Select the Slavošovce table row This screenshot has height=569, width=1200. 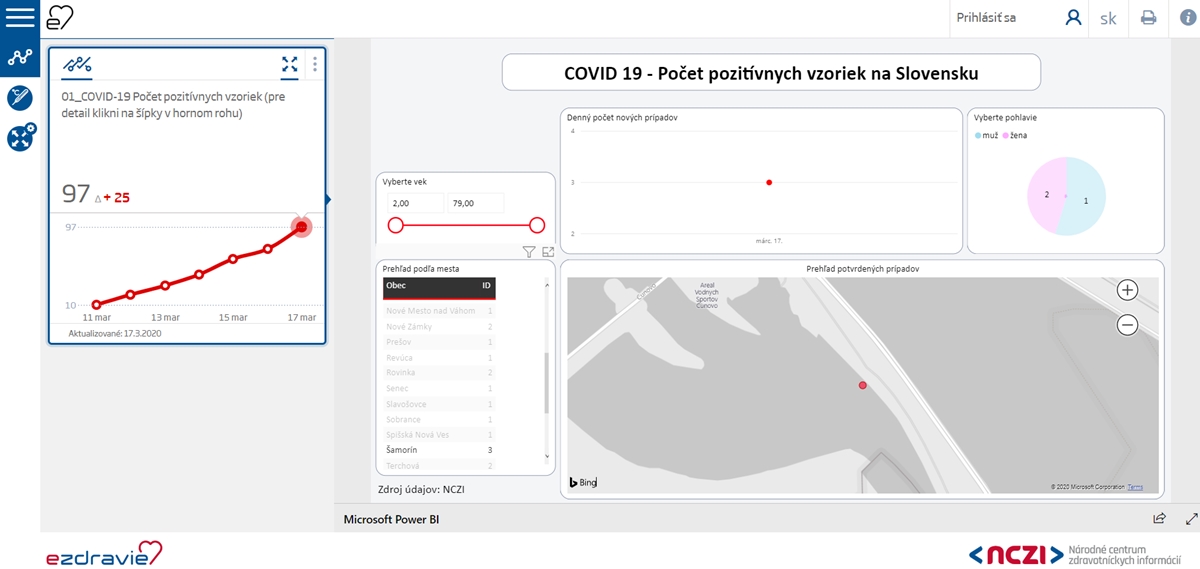(x=440, y=404)
